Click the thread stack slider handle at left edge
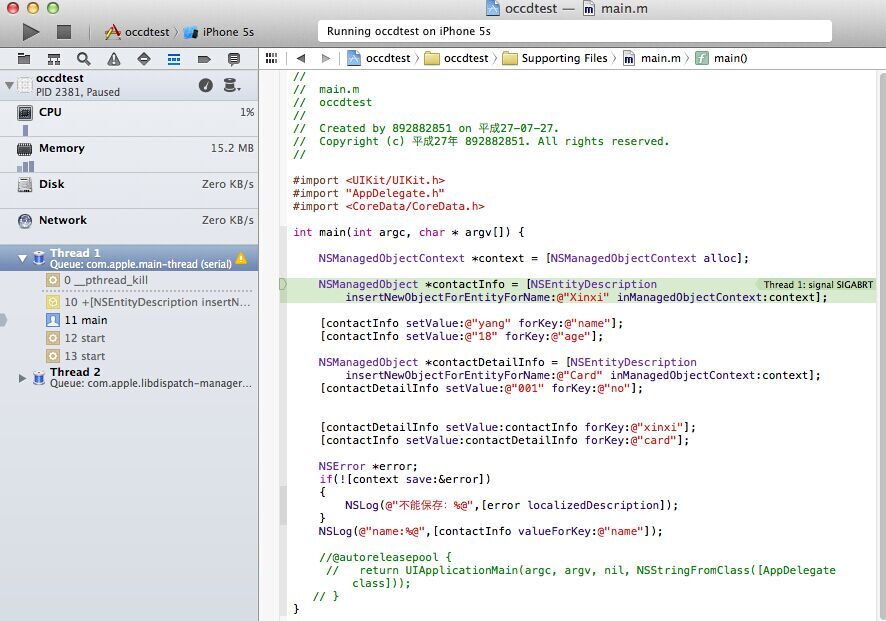The width and height of the screenshot is (886, 621). click(3, 320)
